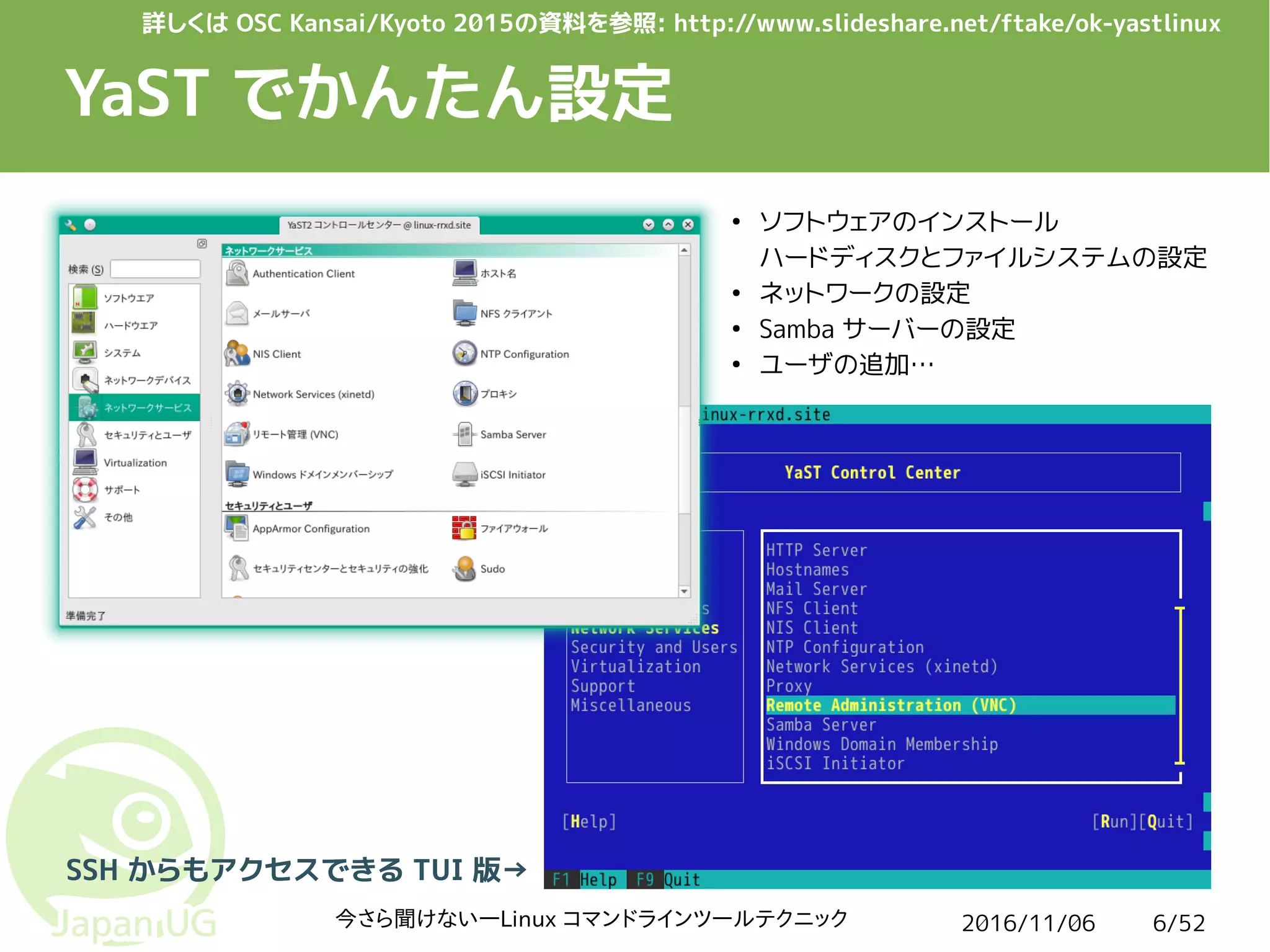Screen dimensions: 1270x952
Task: Click the wrench icon in YaST2 titlebar
Action: pyautogui.click(x=71, y=225)
